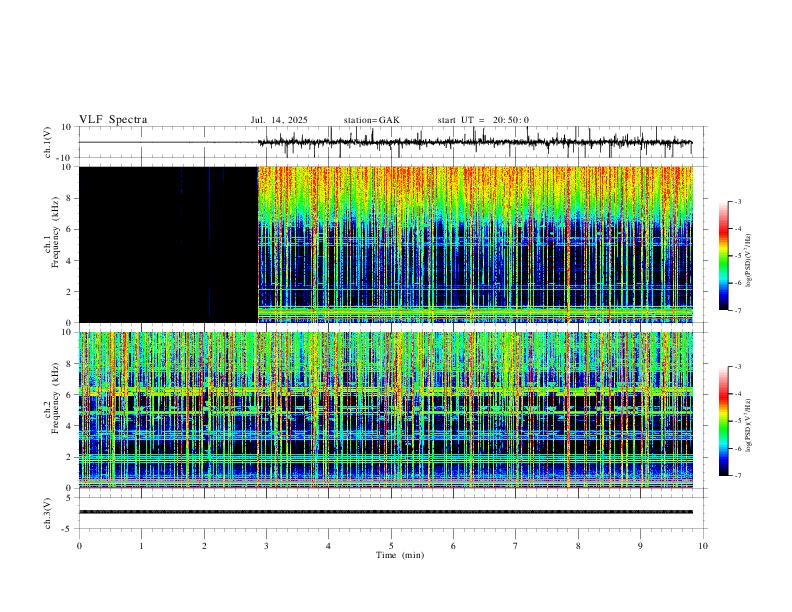Screen dimensions: 792x612
Task: Click the ch.1 PSD color bar
Action: pyautogui.click(x=724, y=256)
